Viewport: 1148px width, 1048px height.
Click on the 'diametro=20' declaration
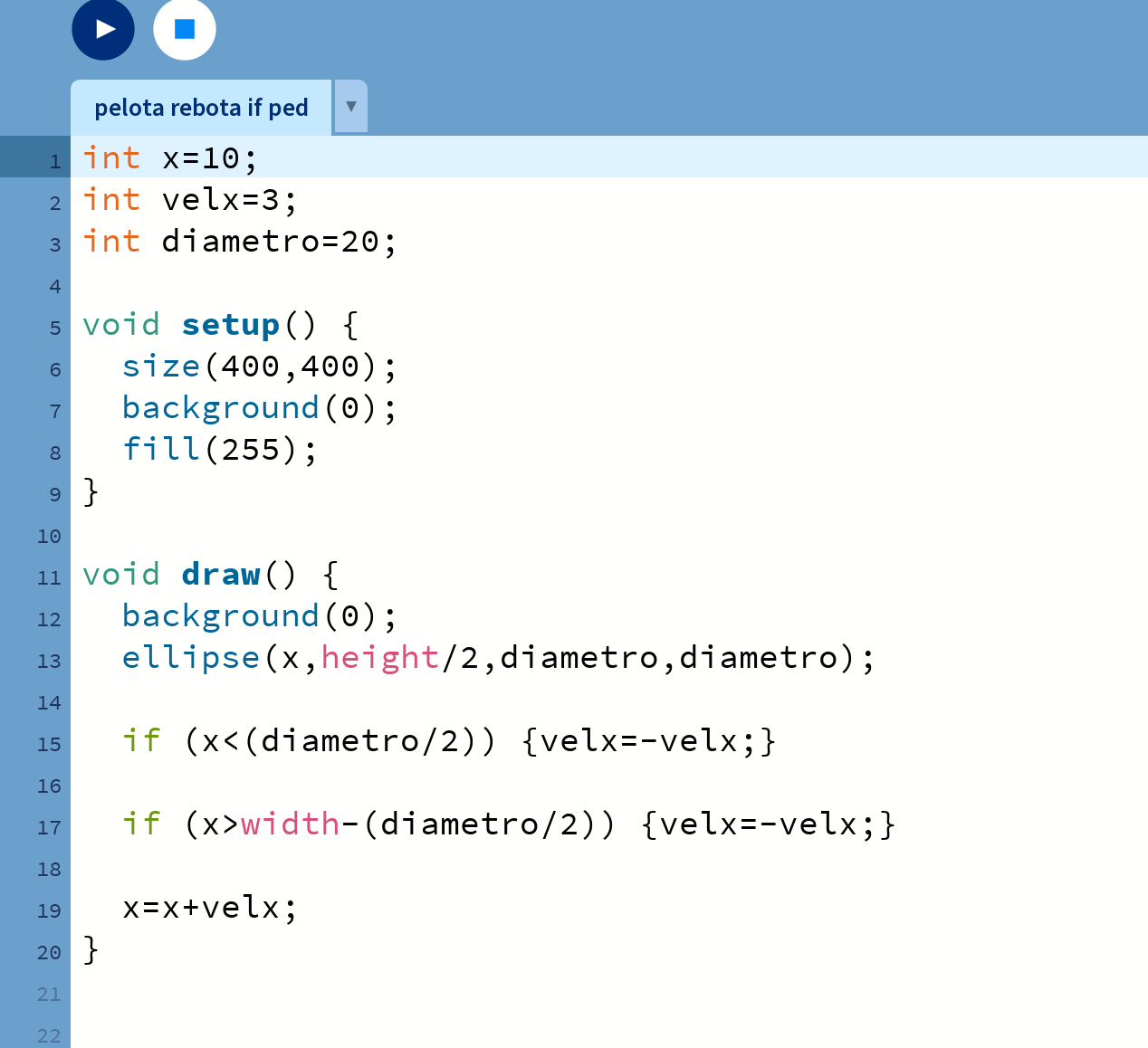point(269,242)
